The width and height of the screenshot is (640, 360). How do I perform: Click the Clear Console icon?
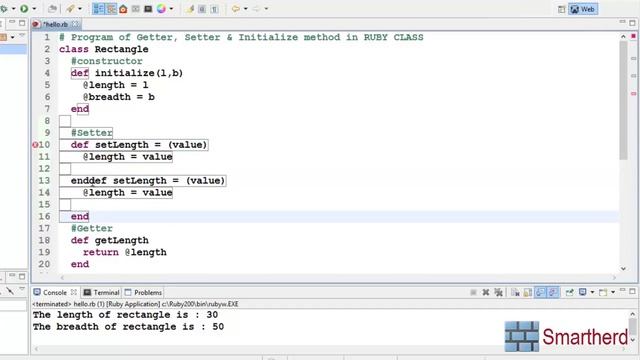[x=515, y=293]
